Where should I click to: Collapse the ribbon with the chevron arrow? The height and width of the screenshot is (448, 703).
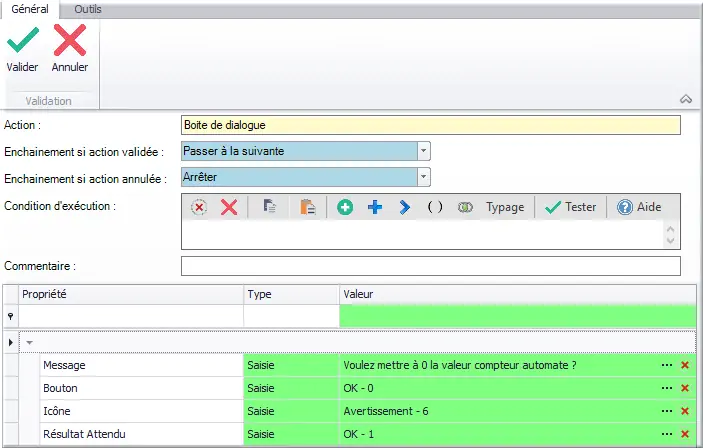686,99
